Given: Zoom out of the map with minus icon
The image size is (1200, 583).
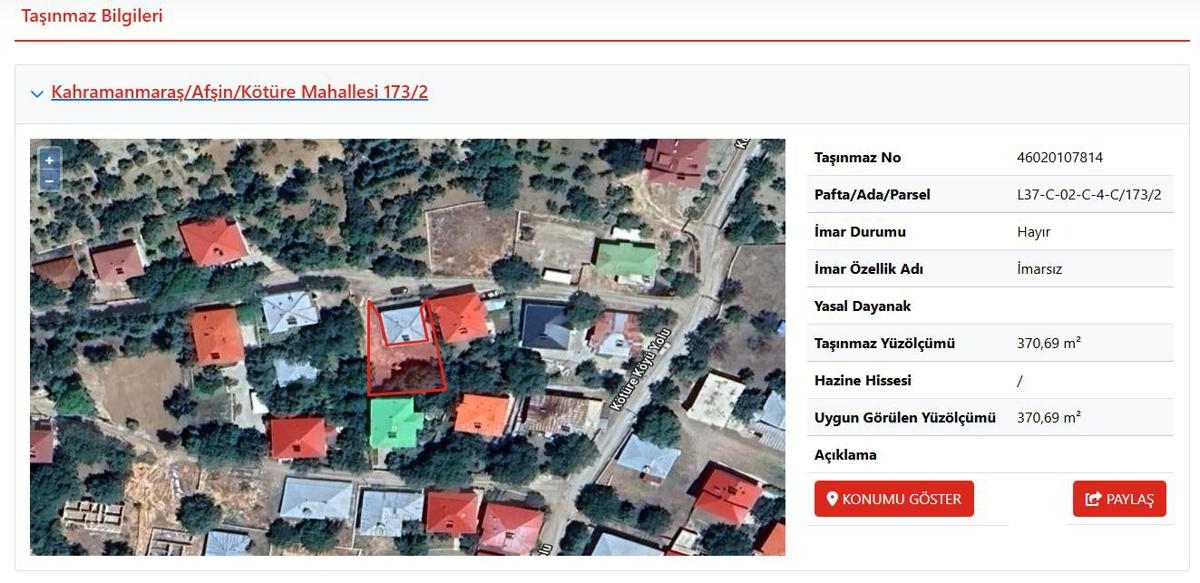Looking at the screenshot, I should tap(49, 179).
